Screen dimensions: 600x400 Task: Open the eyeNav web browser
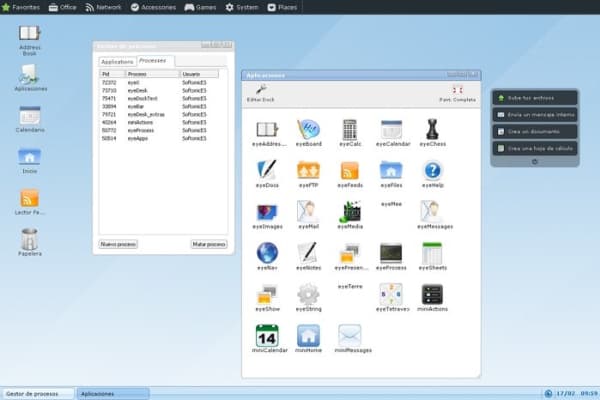(x=267, y=254)
